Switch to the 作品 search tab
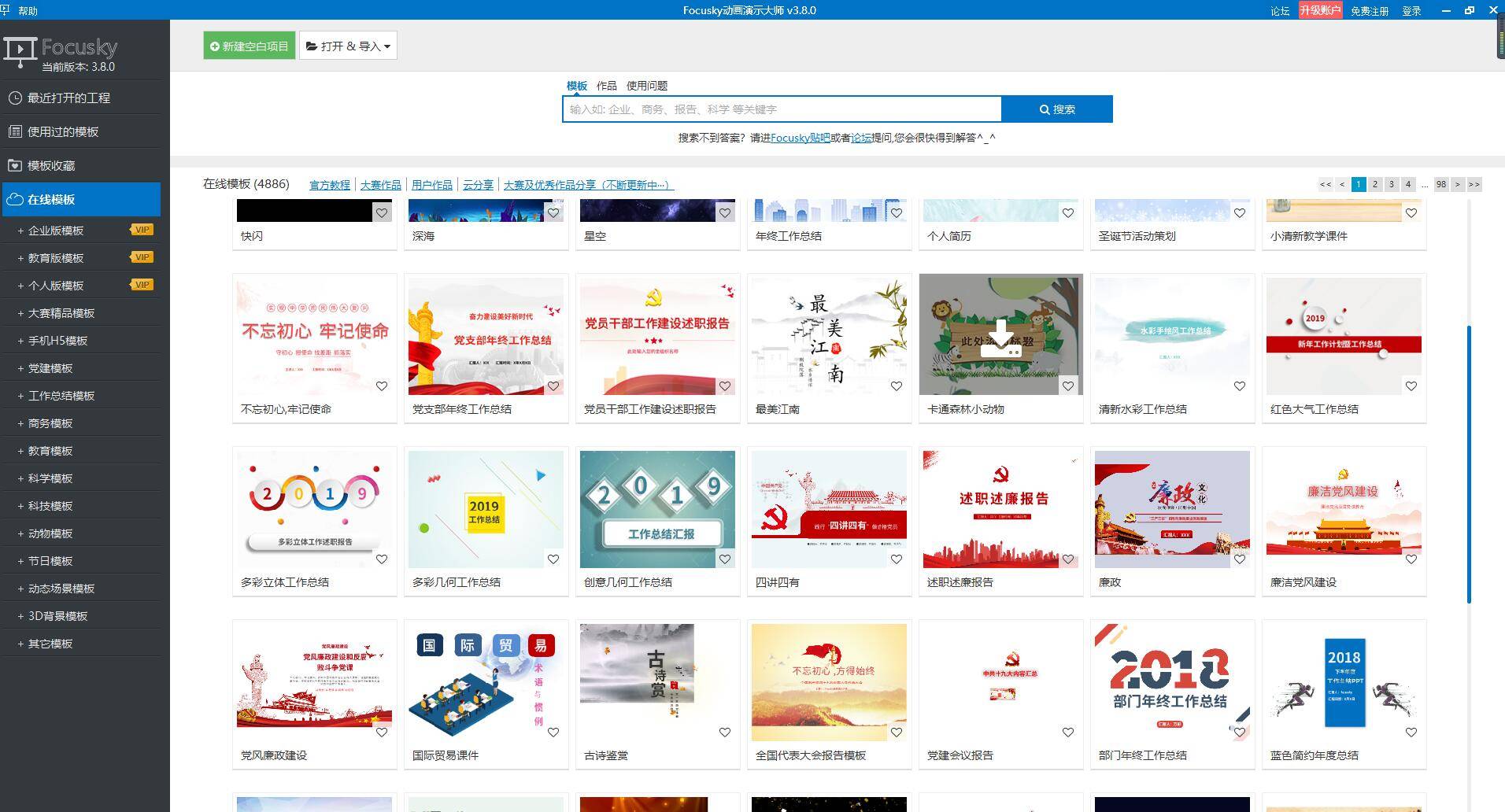Image resolution: width=1505 pixels, height=812 pixels. click(x=606, y=86)
